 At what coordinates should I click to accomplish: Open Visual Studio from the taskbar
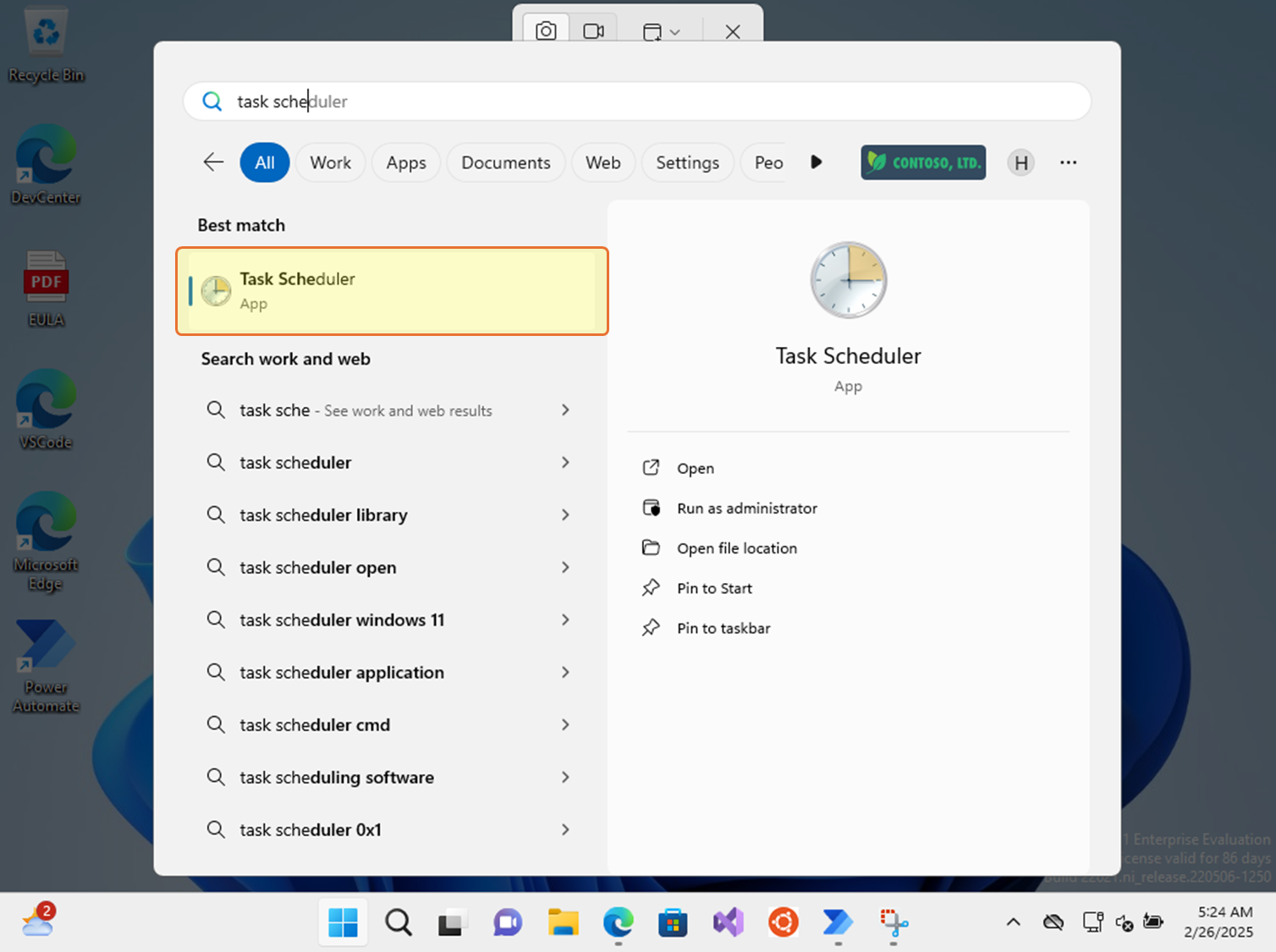[x=728, y=922]
